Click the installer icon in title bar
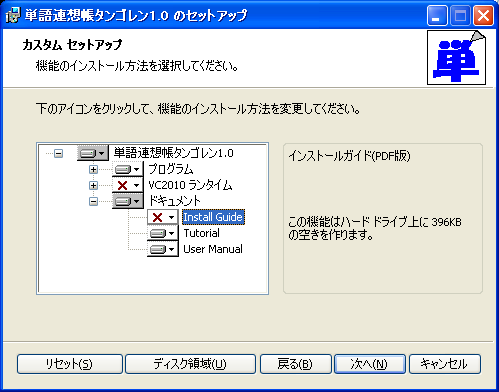The height and width of the screenshot is (392, 499). click(13, 15)
